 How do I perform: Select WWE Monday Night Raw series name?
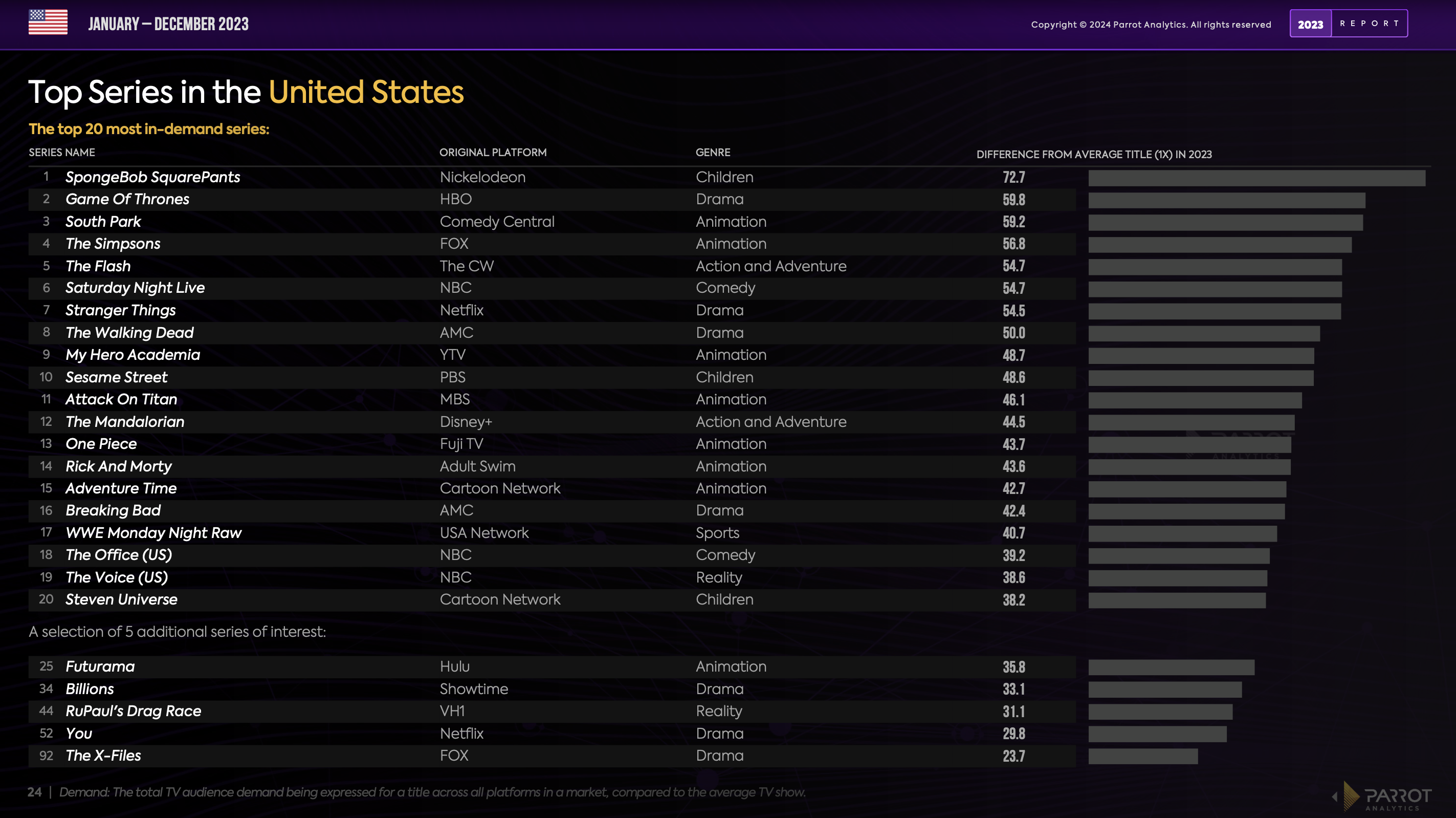153,533
